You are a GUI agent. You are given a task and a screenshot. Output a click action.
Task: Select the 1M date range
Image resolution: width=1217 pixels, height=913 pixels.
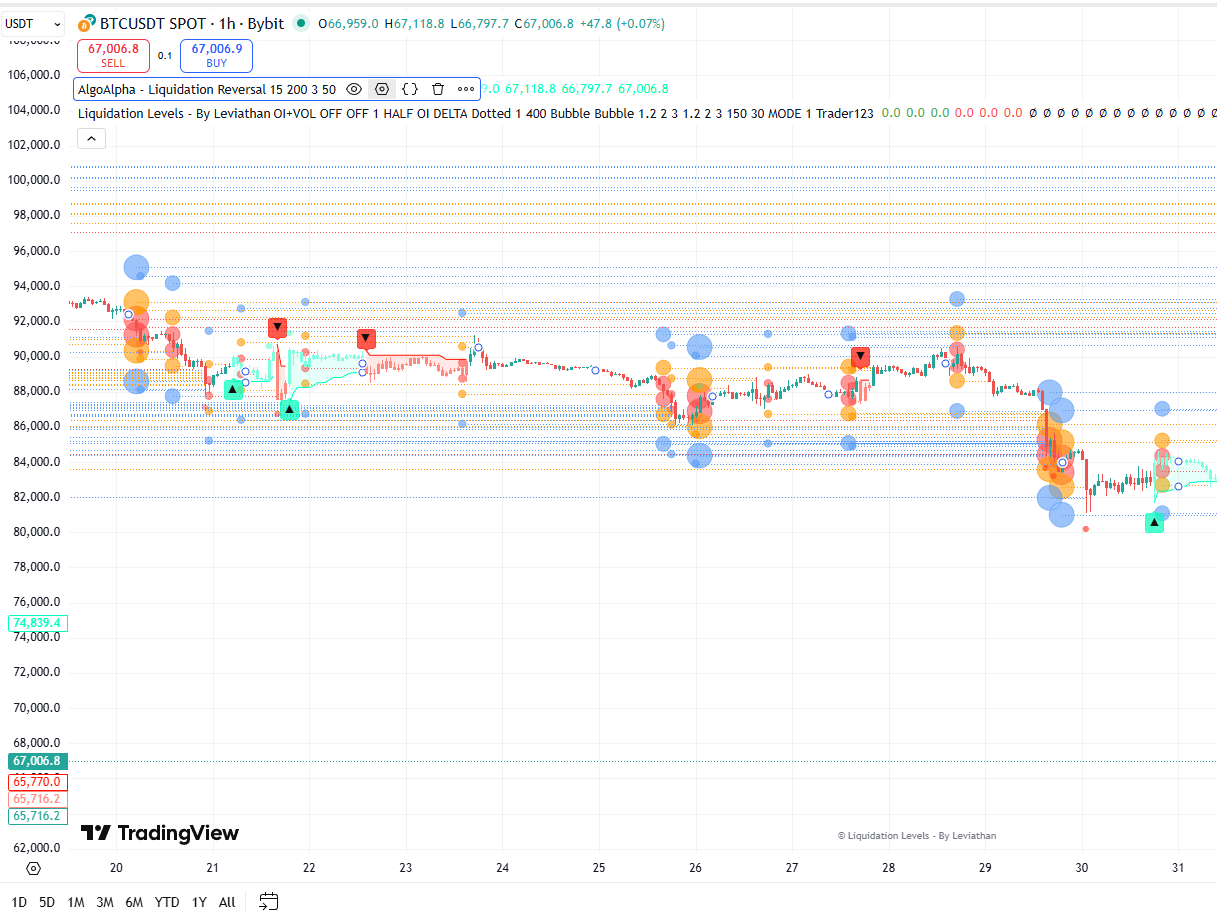(x=76, y=902)
